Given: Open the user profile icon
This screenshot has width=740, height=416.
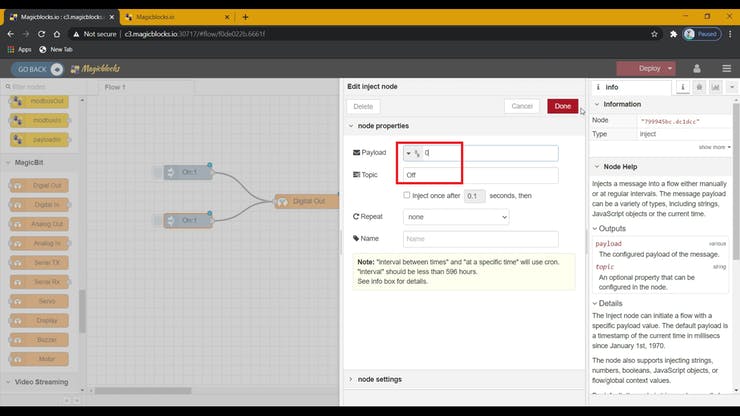Looking at the screenshot, I should coord(697,68).
